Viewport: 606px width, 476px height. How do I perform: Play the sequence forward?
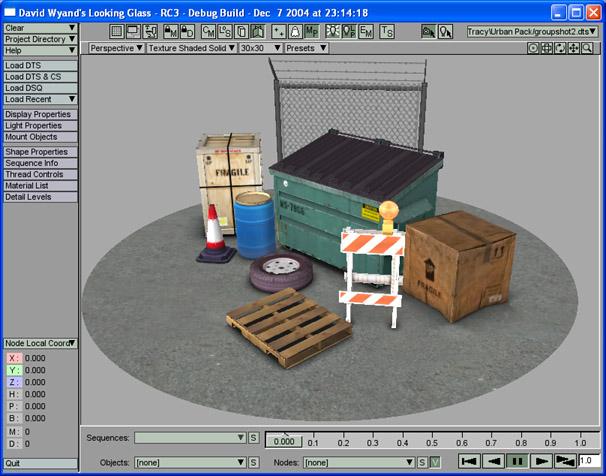coord(542,461)
